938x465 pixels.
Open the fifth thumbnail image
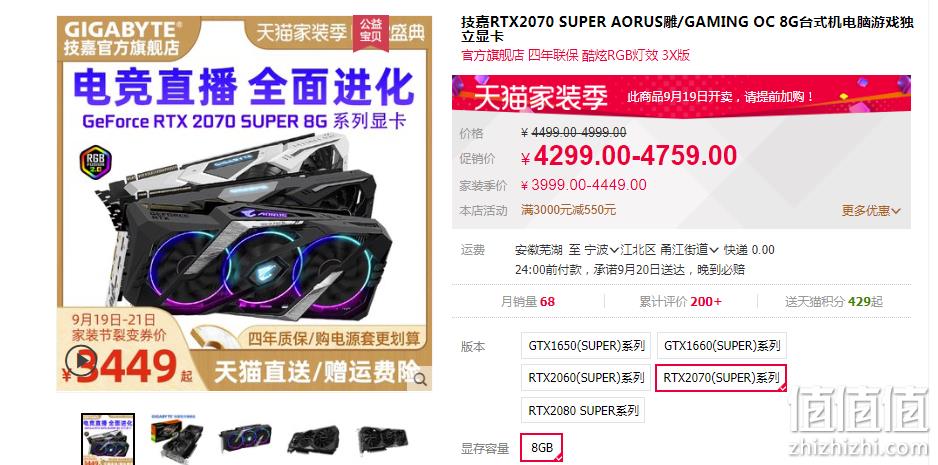[382, 439]
